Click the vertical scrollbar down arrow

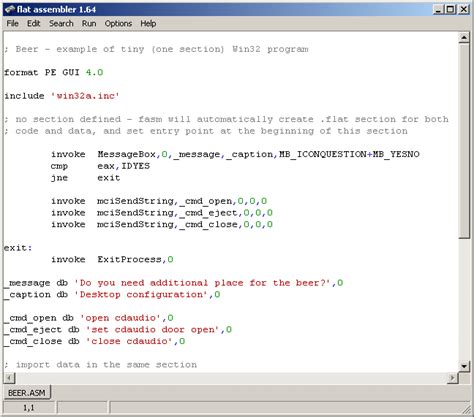[464, 366]
